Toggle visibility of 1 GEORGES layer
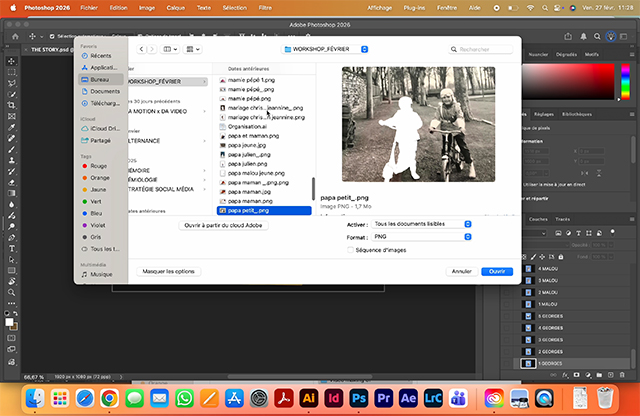The width and height of the screenshot is (640, 416). pyautogui.click(x=507, y=363)
